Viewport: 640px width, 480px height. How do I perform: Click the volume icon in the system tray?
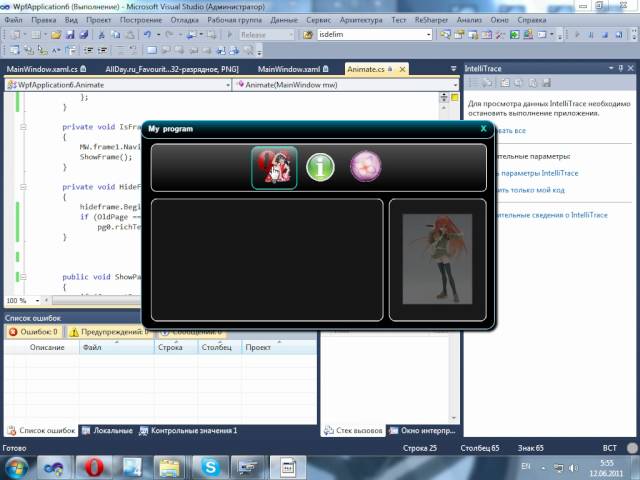[x=573, y=468]
